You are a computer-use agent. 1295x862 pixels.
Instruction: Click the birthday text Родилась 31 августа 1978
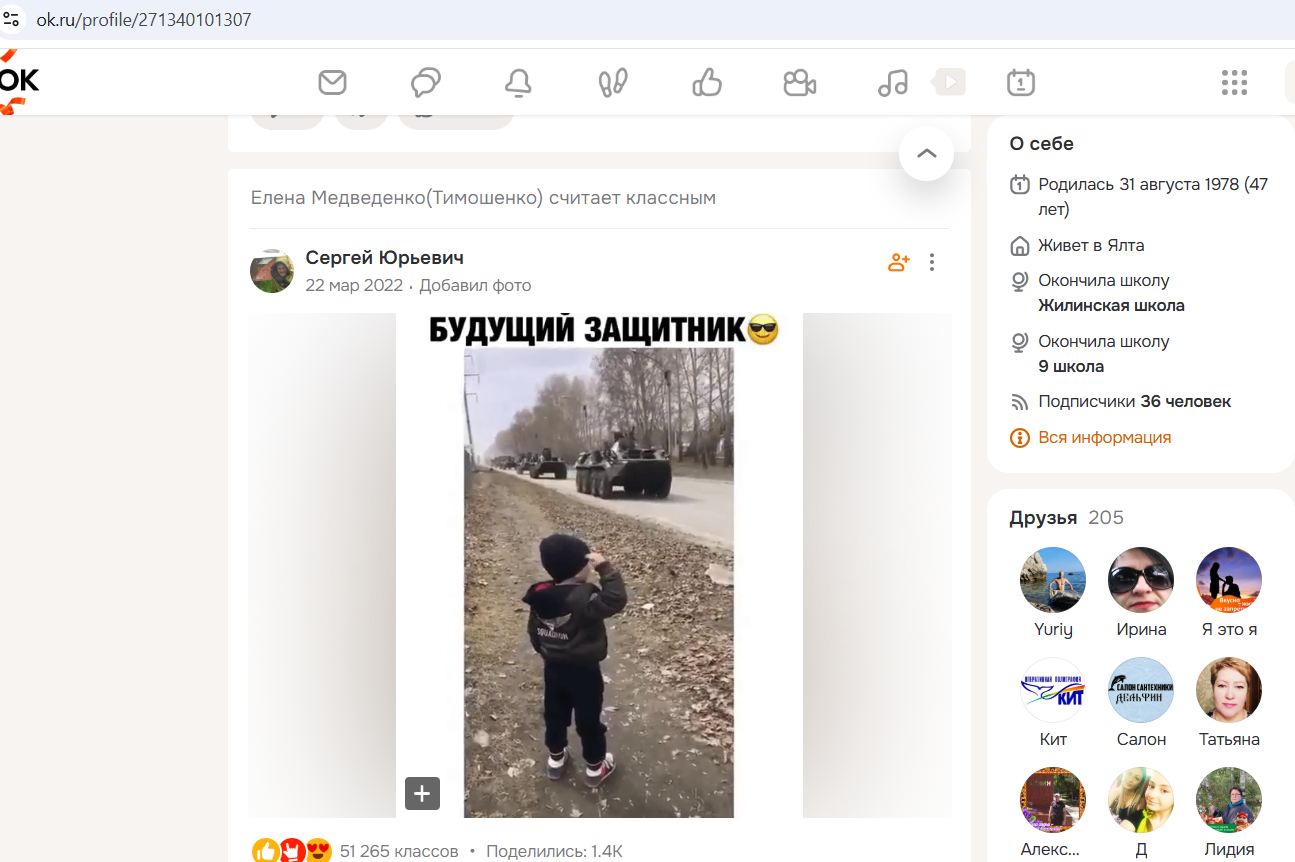(x=1153, y=197)
